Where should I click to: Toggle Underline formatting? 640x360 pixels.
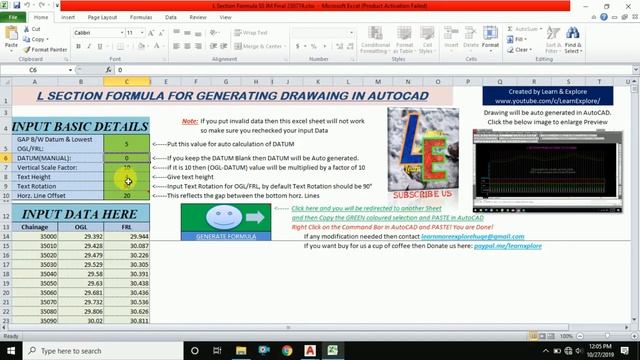tap(100, 46)
